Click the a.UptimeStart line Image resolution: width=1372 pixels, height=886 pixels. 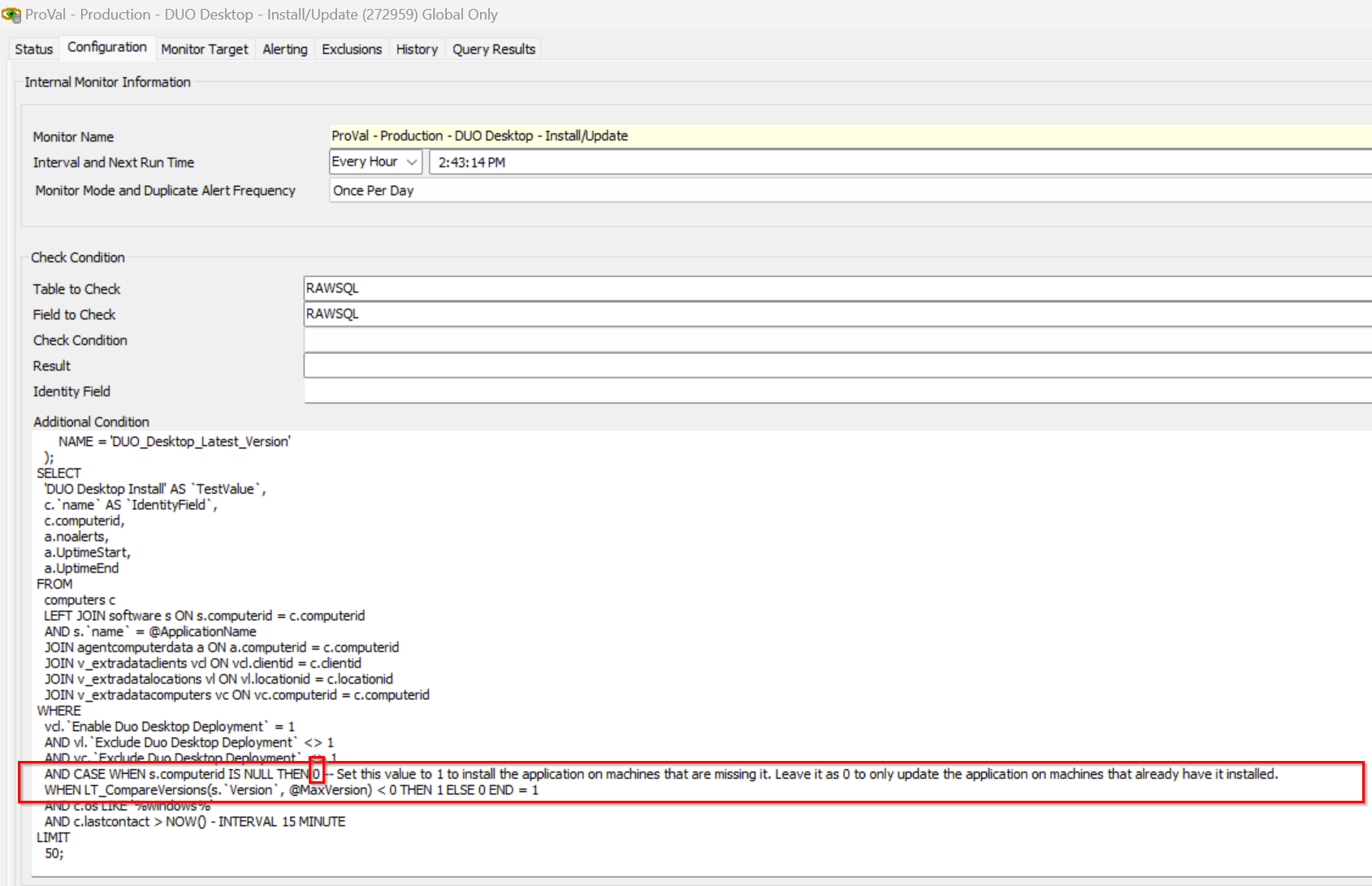pos(87,552)
